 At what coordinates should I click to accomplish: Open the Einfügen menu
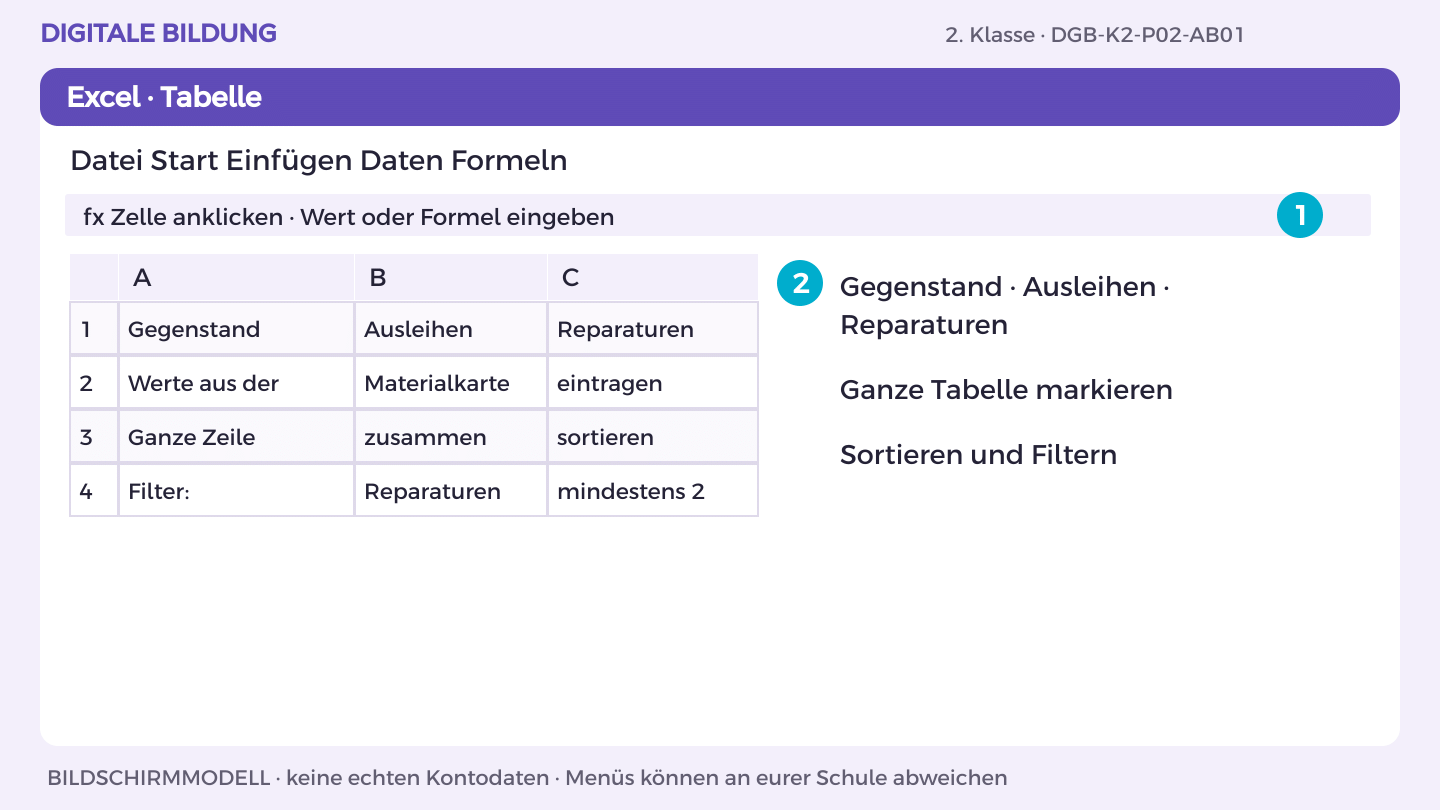point(289,161)
